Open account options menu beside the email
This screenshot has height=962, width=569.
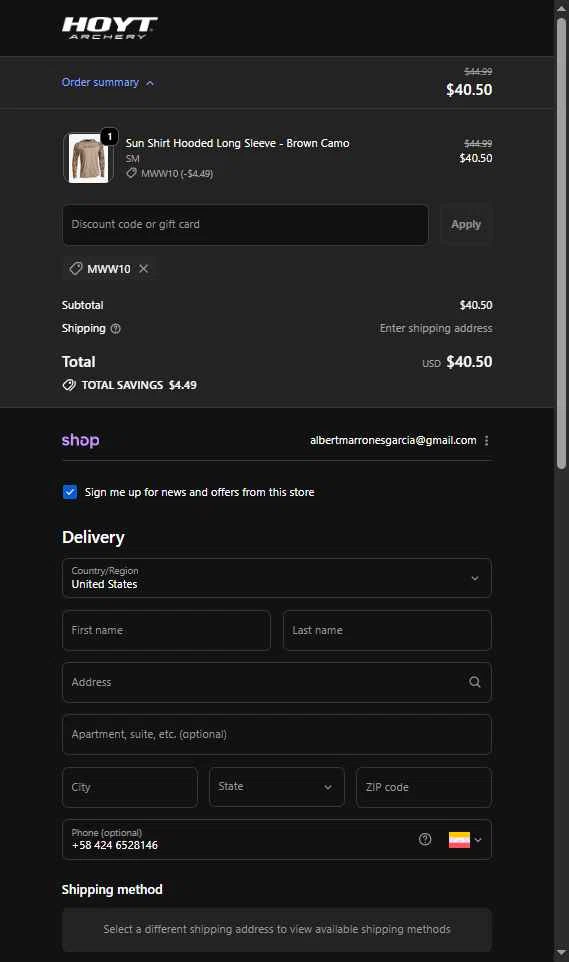(x=486, y=441)
